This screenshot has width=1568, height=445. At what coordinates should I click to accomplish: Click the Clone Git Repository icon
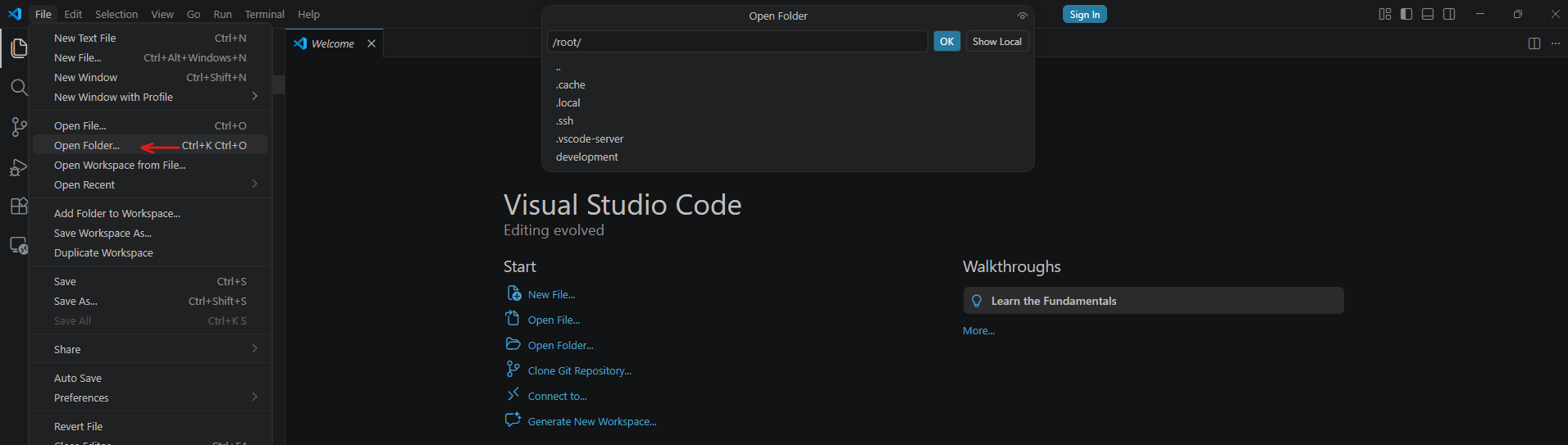(513, 370)
